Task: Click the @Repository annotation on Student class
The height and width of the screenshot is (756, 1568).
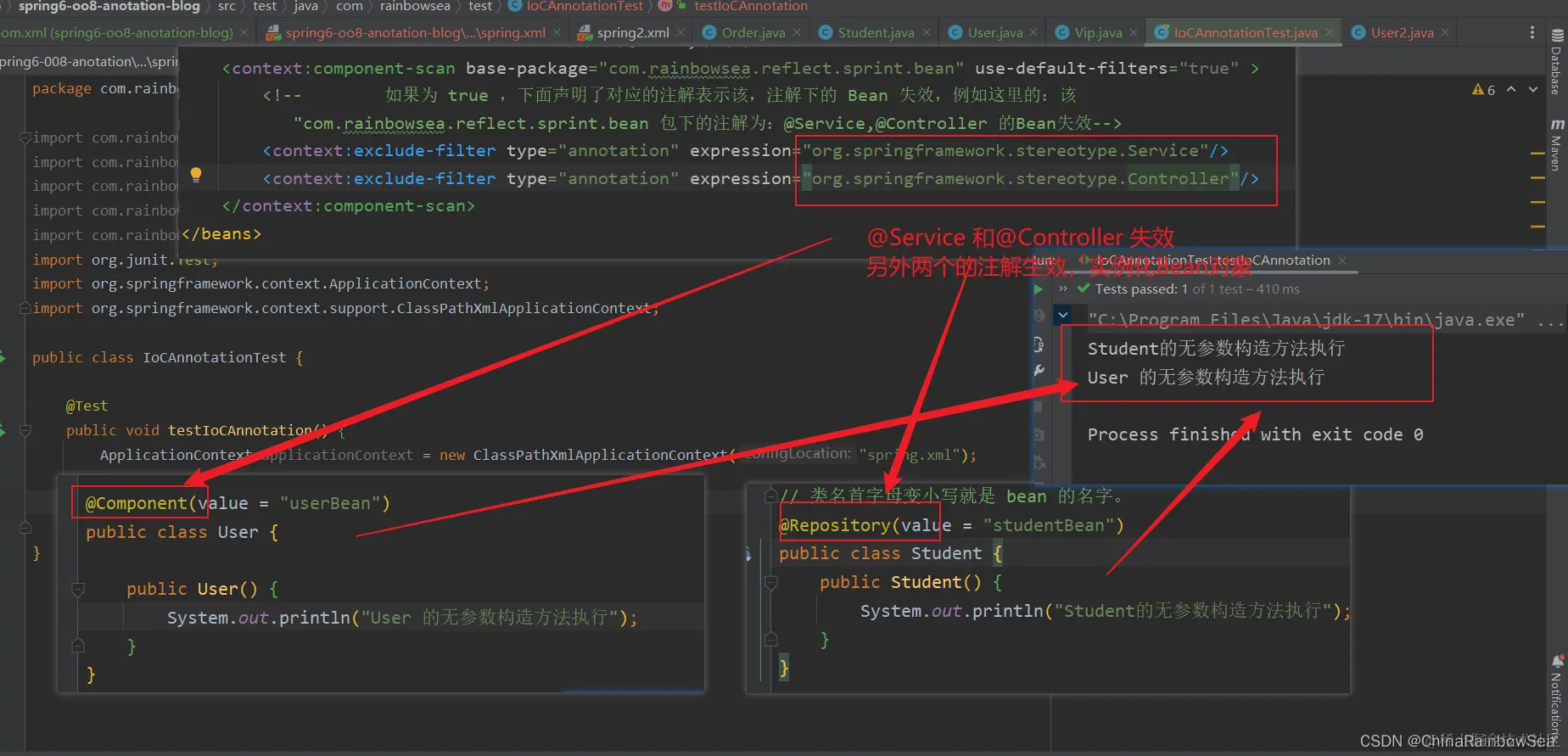Action: tap(835, 525)
